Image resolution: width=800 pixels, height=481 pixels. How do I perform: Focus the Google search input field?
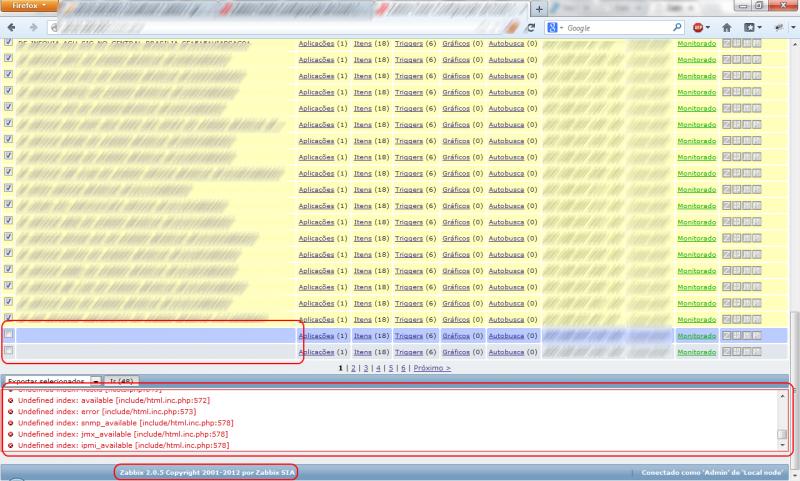pyautogui.click(x=619, y=28)
